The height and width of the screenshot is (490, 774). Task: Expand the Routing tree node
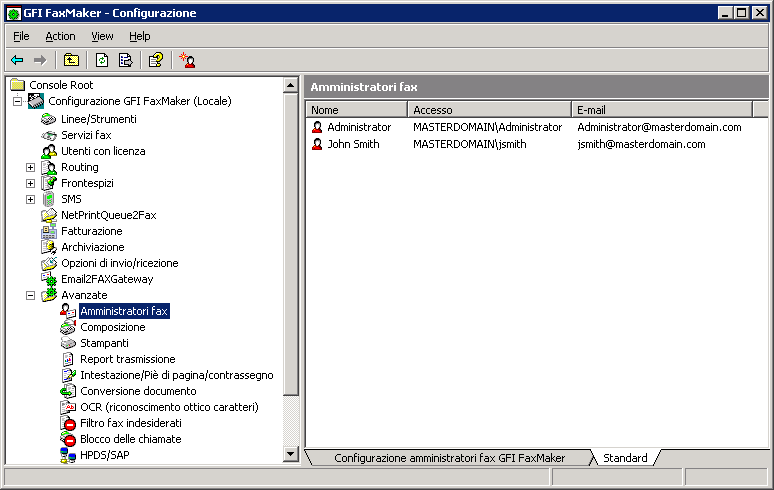31,167
